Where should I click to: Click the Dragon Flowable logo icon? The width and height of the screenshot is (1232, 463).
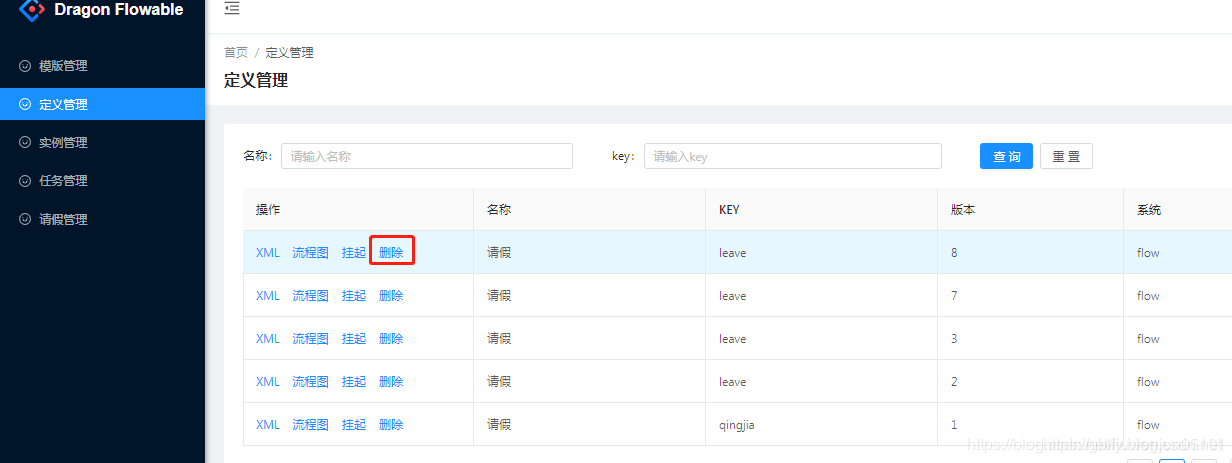[x=32, y=11]
